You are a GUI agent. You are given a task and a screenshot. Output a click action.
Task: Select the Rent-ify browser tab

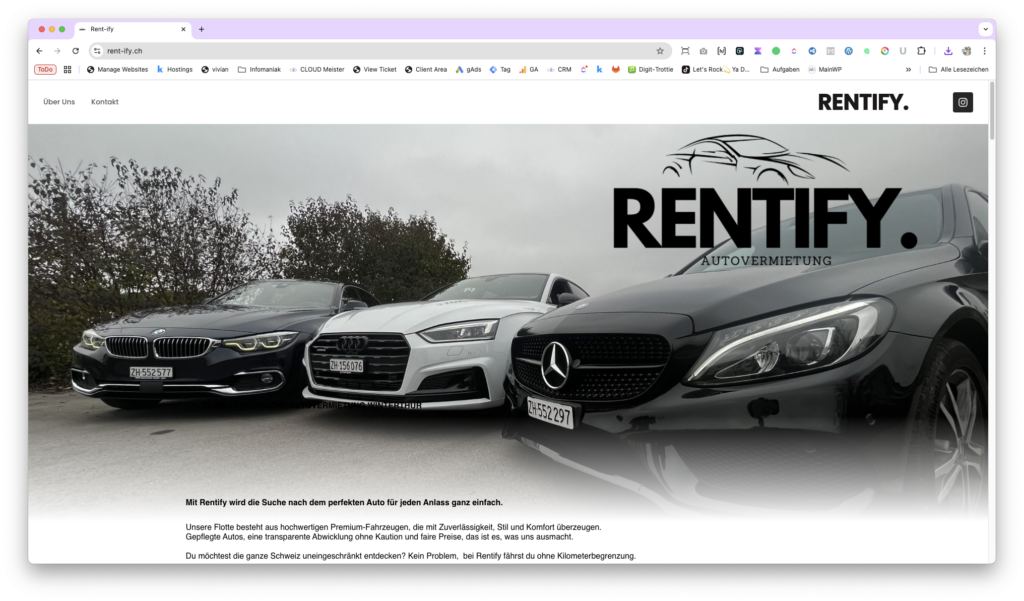tap(133, 29)
